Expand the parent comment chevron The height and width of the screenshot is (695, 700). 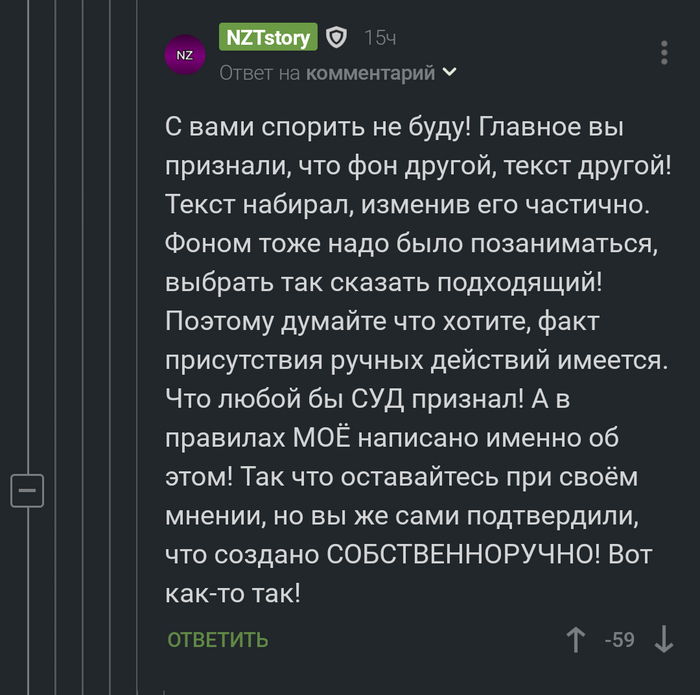450,72
